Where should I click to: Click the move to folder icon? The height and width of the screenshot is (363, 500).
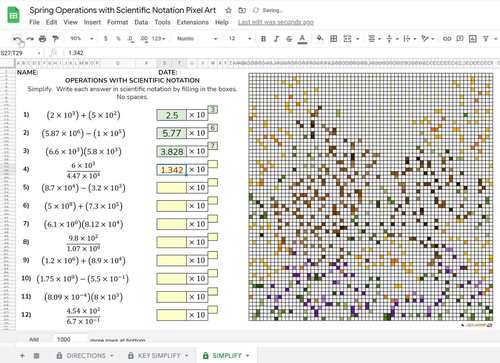(242, 10)
